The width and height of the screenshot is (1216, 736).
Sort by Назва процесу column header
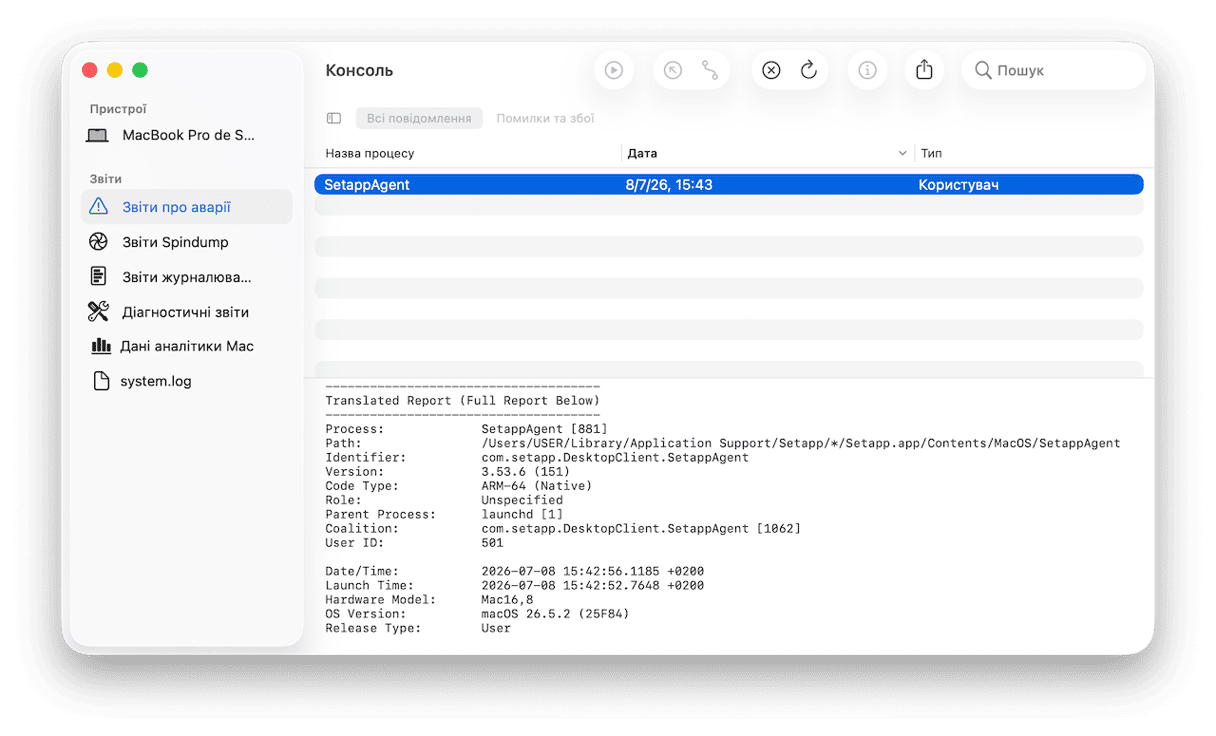coord(369,153)
